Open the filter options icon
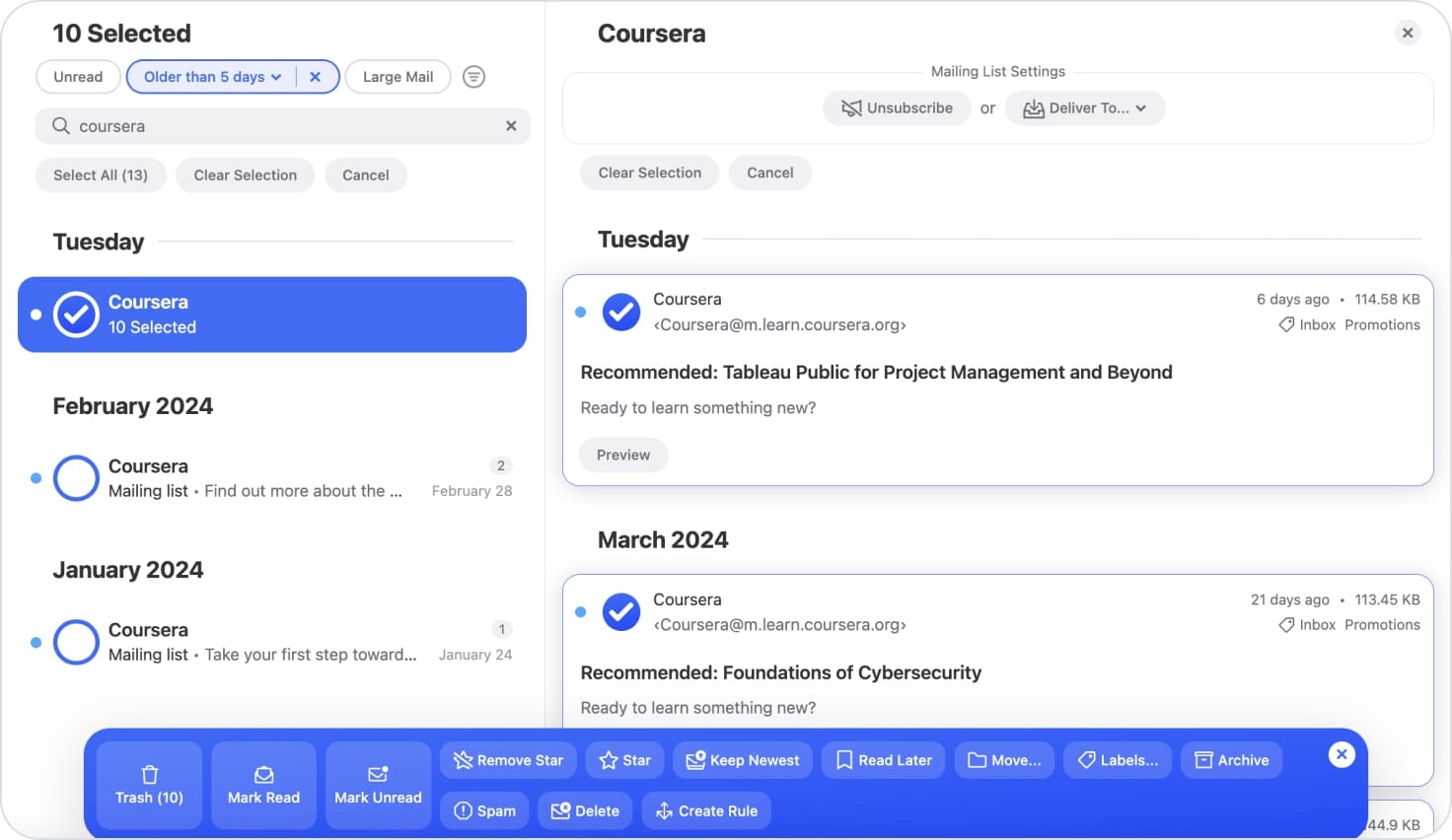This screenshot has width=1452, height=840. pos(473,77)
